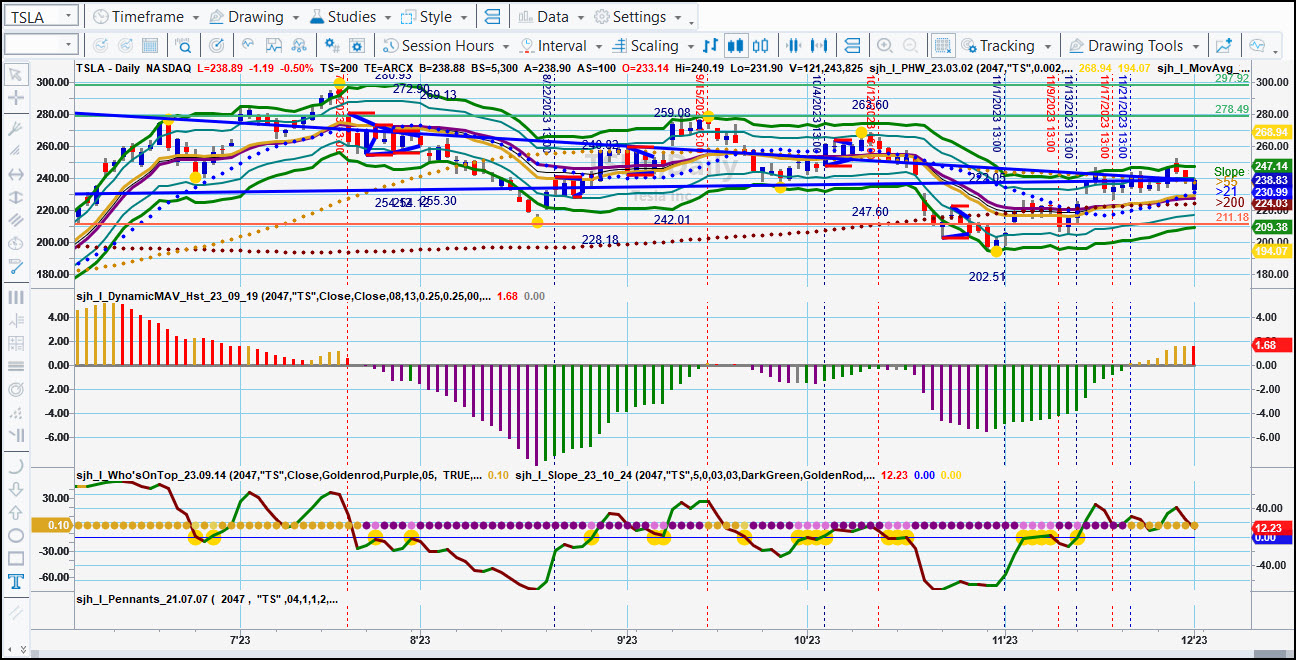Open the empty combo box in second toolbar
Image resolution: width=1296 pixels, height=660 pixels.
point(41,45)
